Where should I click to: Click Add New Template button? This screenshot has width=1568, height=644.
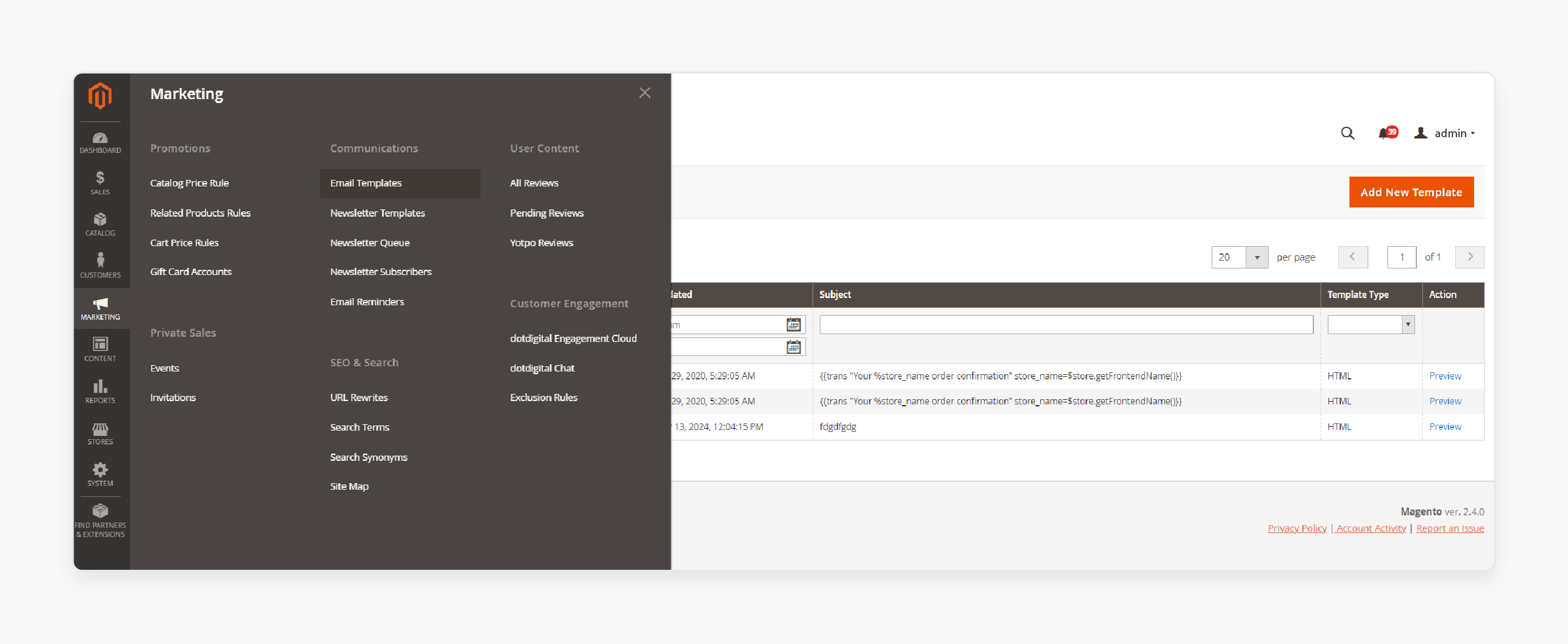pyautogui.click(x=1411, y=192)
